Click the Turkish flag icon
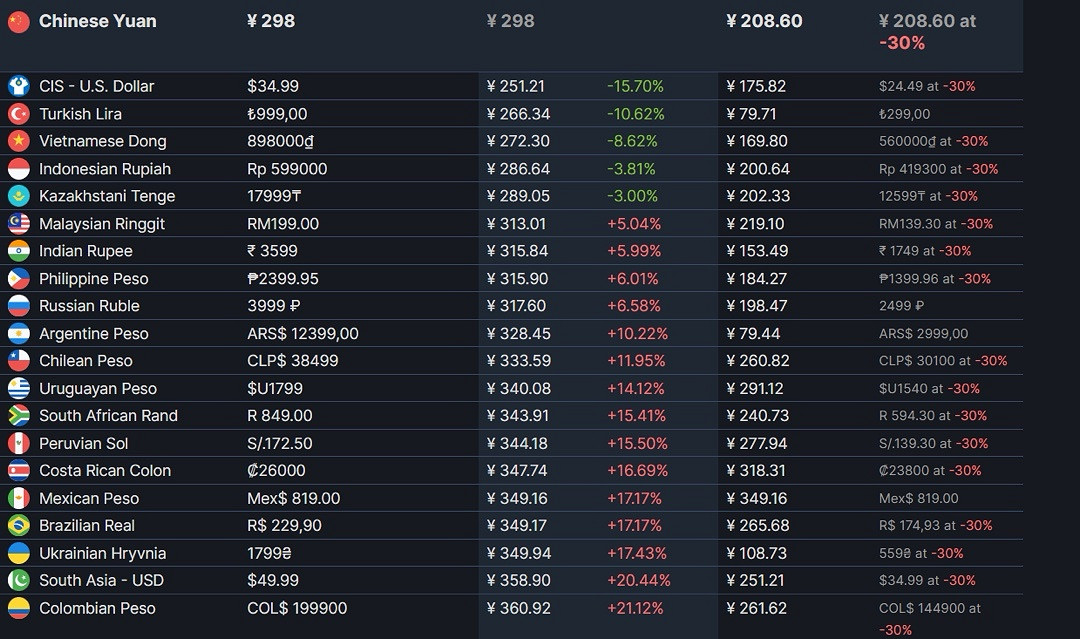Screen dimensions: 1080x639 pyautogui.click(x=18, y=114)
